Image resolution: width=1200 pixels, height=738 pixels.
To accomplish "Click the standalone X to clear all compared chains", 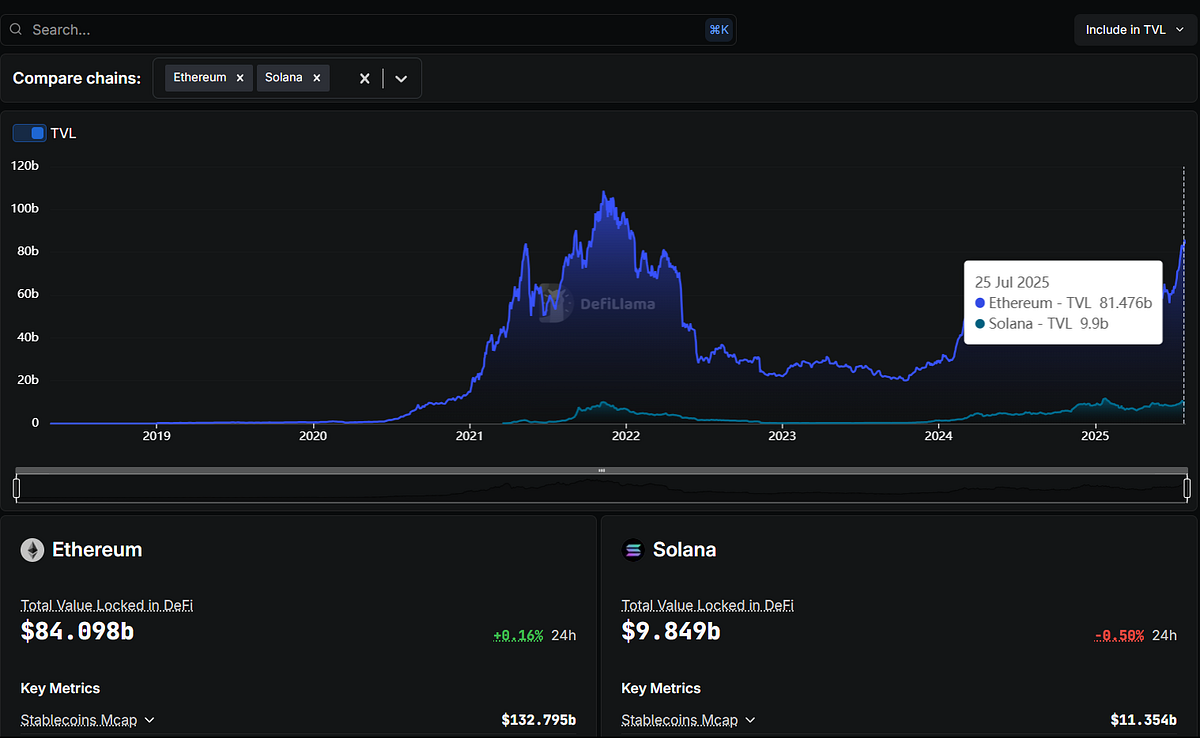I will (364, 77).
